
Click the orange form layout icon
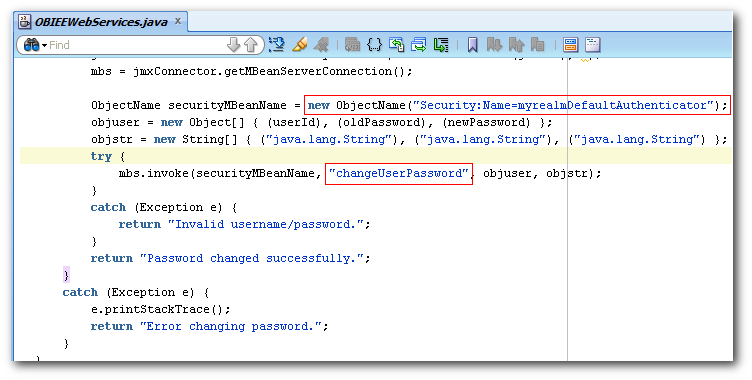(570, 45)
